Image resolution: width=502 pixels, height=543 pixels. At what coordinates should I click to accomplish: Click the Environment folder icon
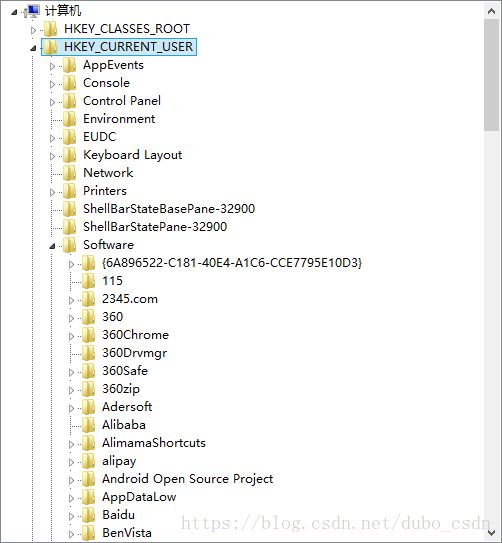[70, 119]
